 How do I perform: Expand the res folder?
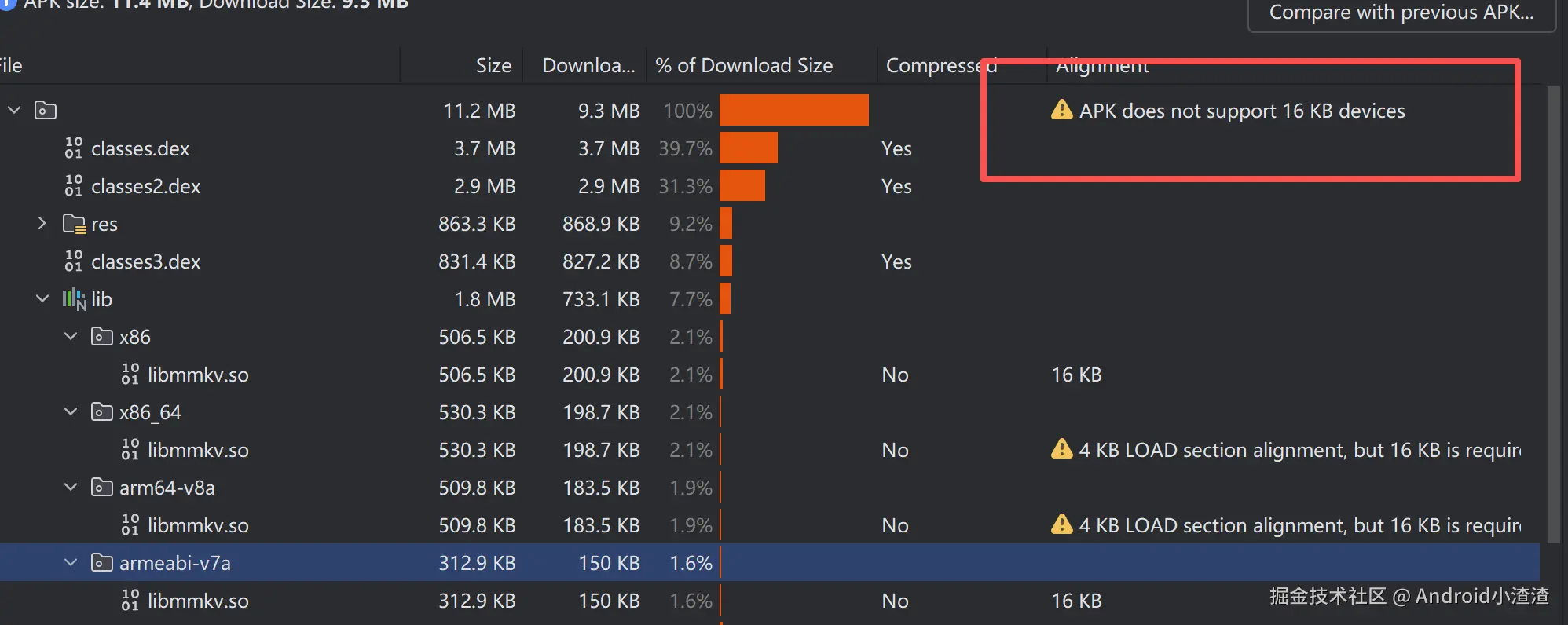click(x=42, y=224)
